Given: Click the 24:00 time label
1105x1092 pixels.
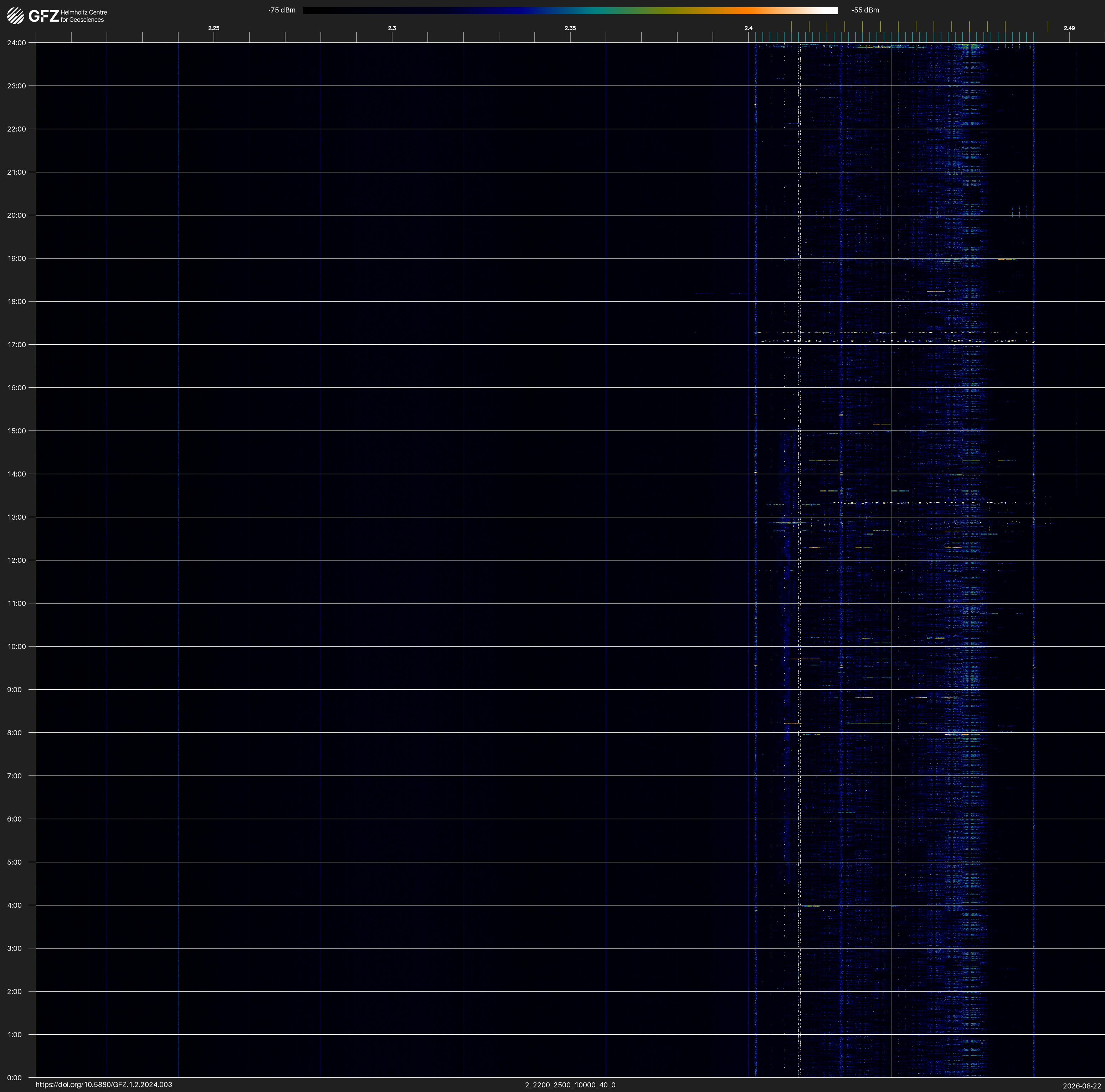Looking at the screenshot, I should (17, 43).
